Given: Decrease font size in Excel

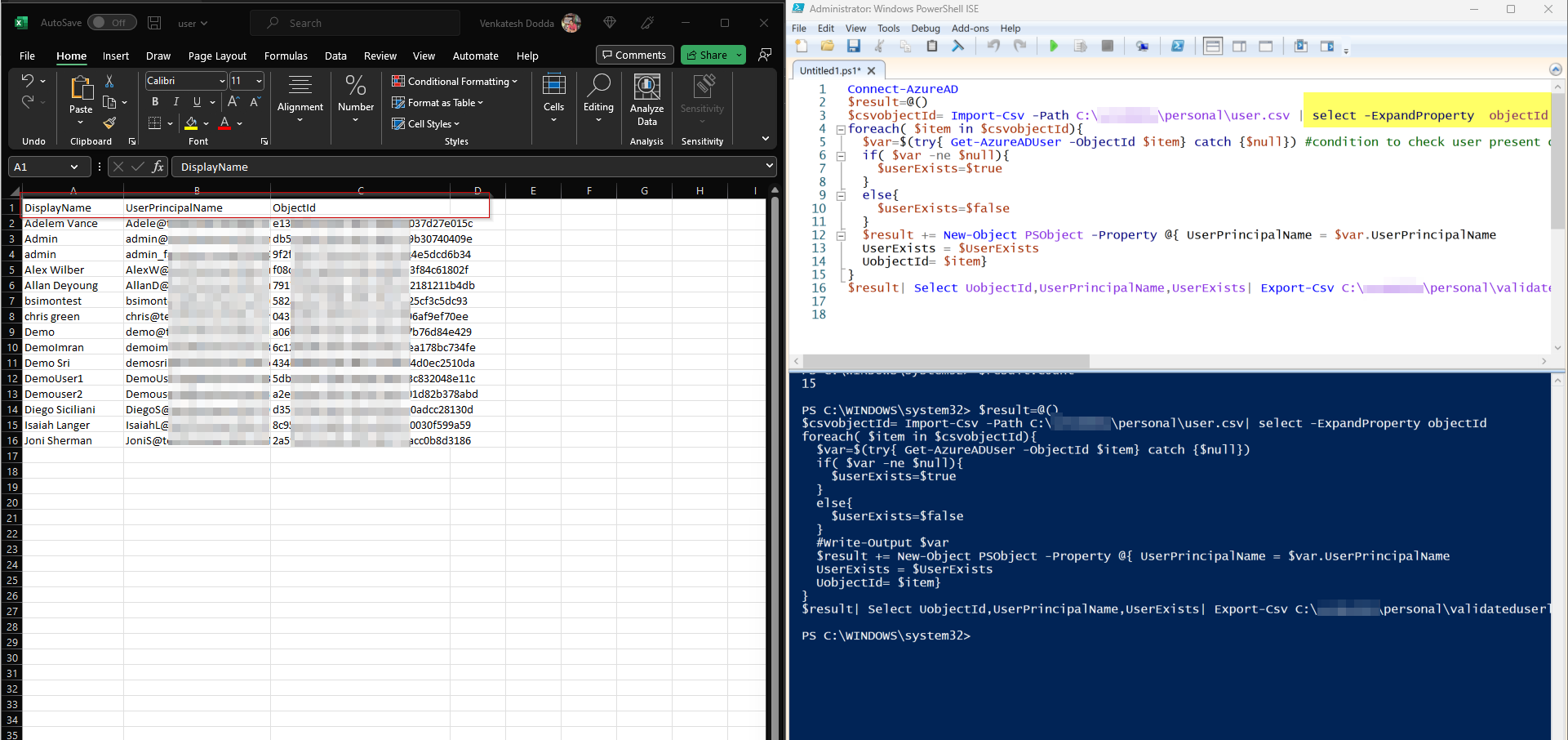Looking at the screenshot, I should pos(255,102).
